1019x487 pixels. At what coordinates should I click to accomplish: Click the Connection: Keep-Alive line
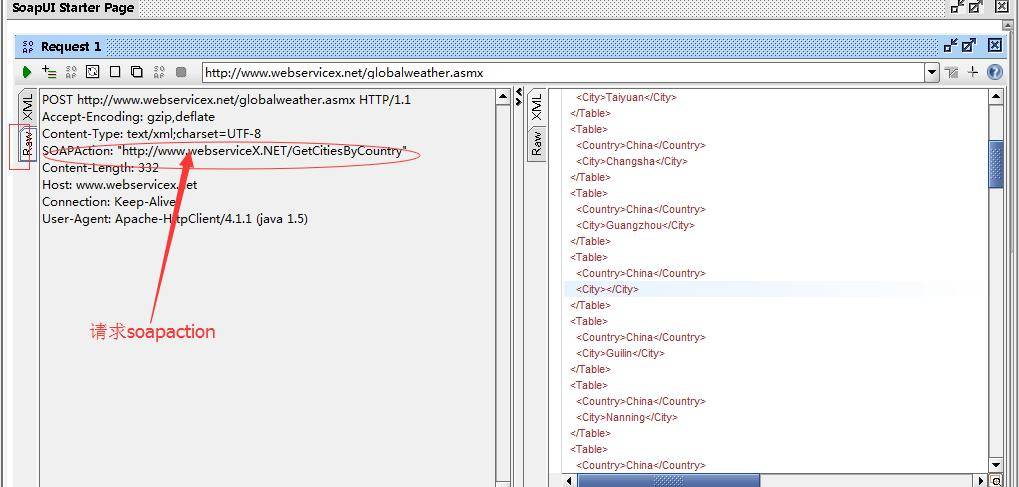point(109,202)
